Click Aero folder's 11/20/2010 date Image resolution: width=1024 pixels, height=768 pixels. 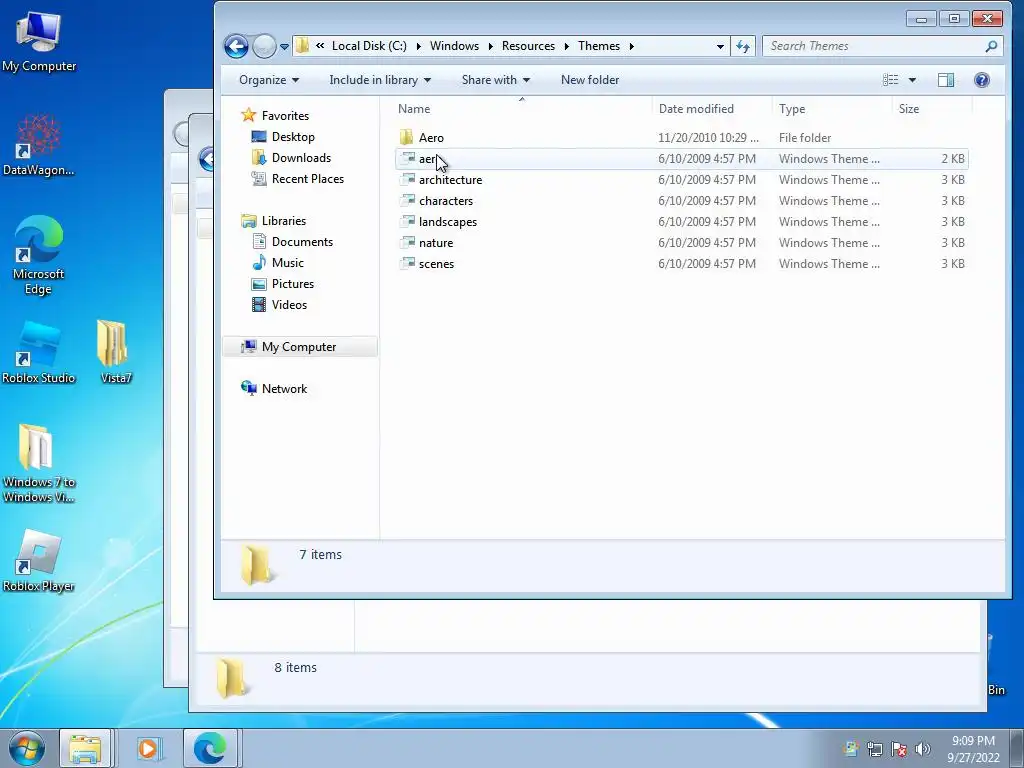click(708, 138)
